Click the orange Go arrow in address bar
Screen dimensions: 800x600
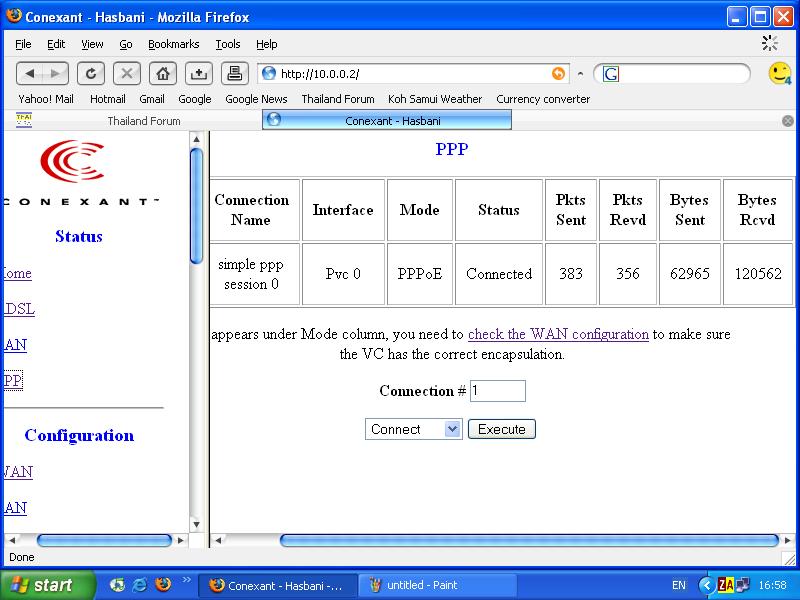[x=558, y=74]
